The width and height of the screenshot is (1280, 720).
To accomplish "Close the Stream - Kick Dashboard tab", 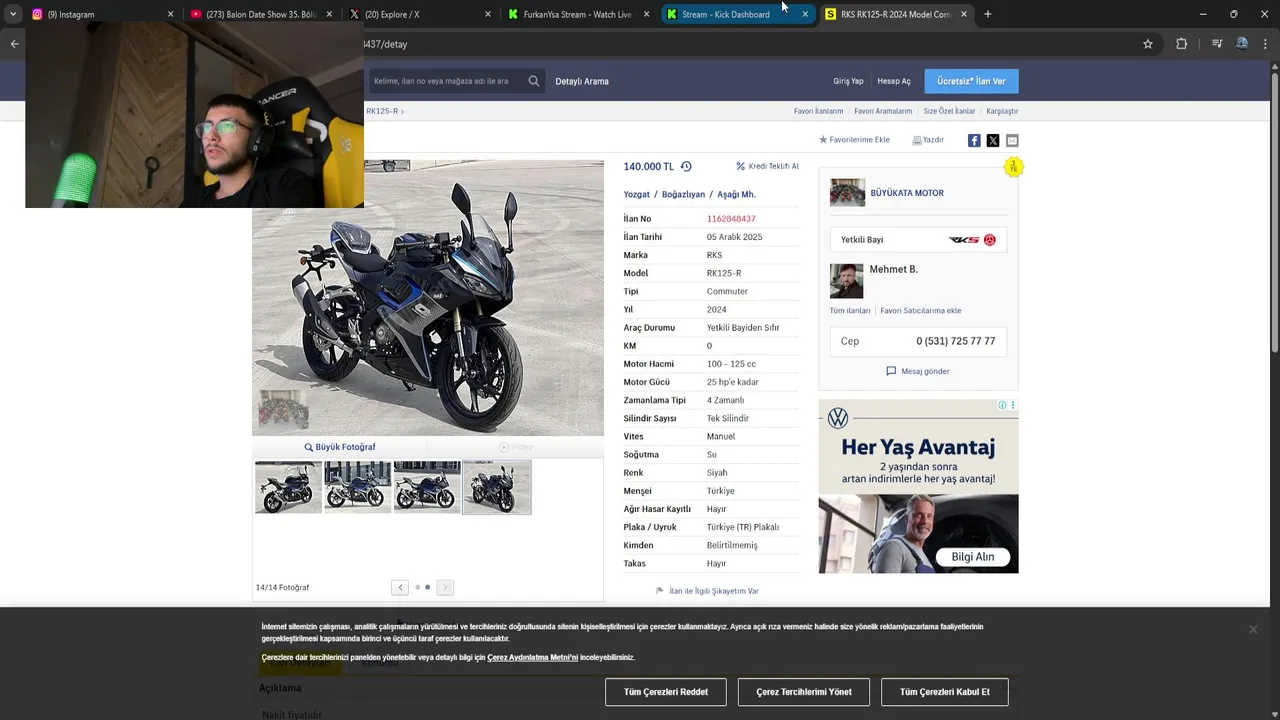I will (x=805, y=14).
